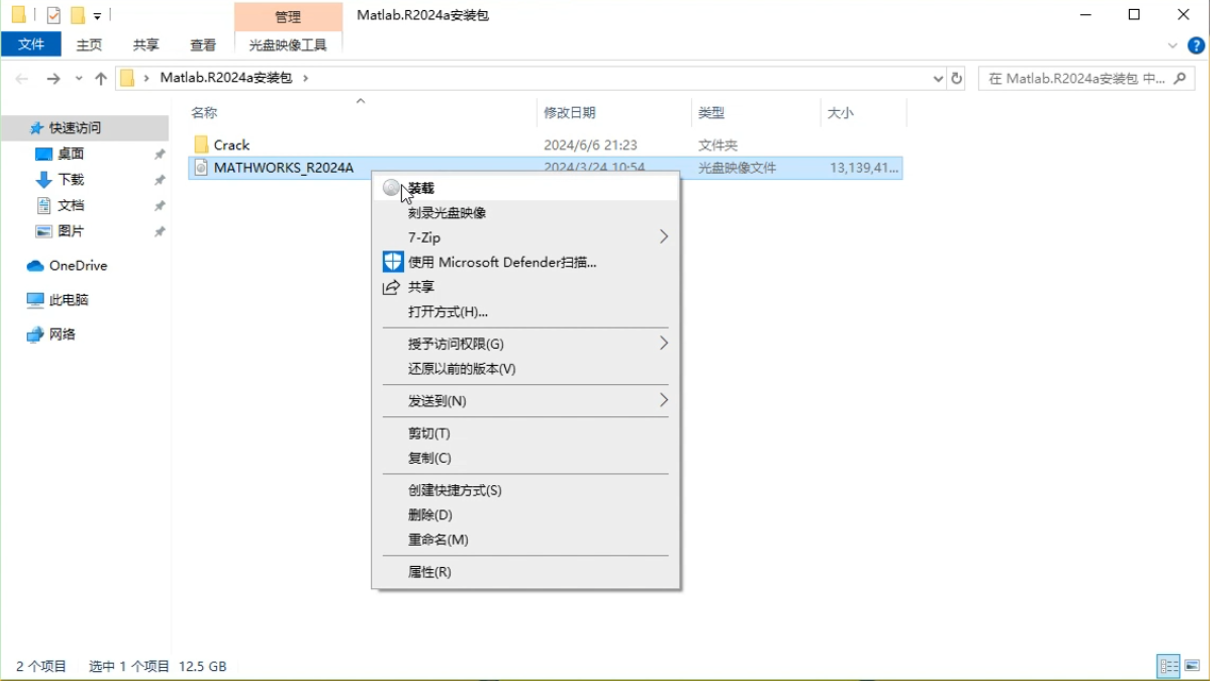Switch to the 主页 ribbon tab
The width and height of the screenshot is (1210, 681).
pos(89,45)
